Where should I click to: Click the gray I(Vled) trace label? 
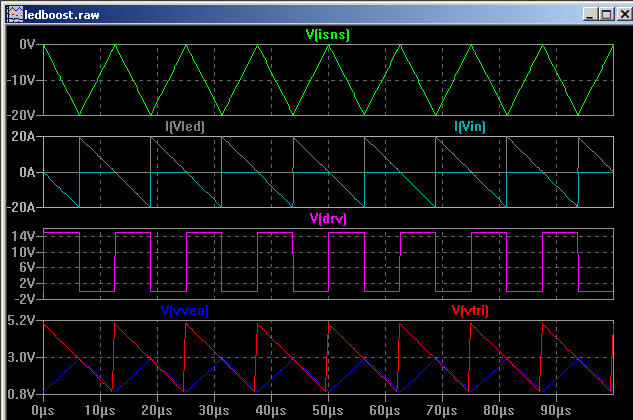185,126
